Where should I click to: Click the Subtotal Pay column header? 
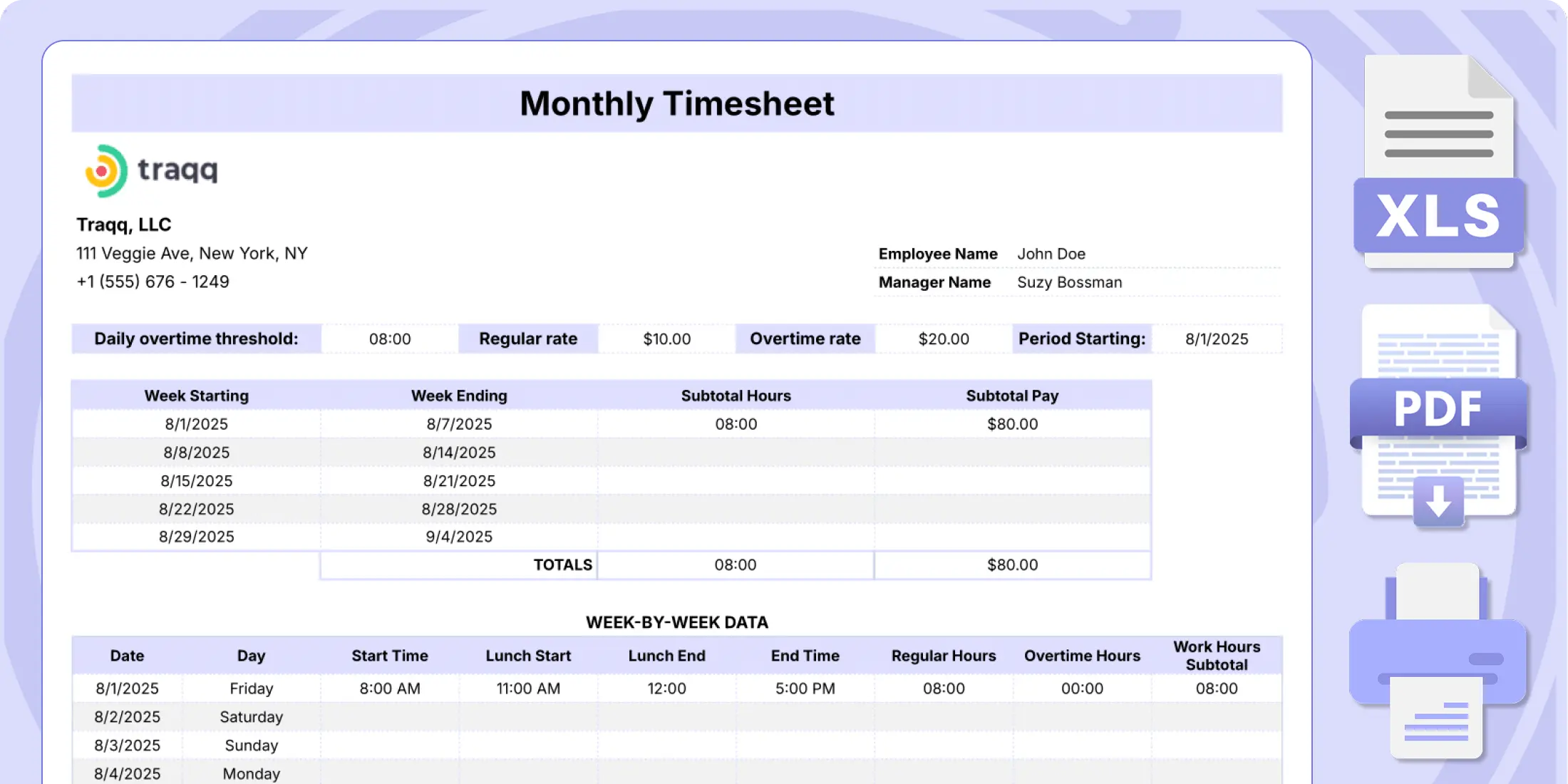(x=1012, y=396)
